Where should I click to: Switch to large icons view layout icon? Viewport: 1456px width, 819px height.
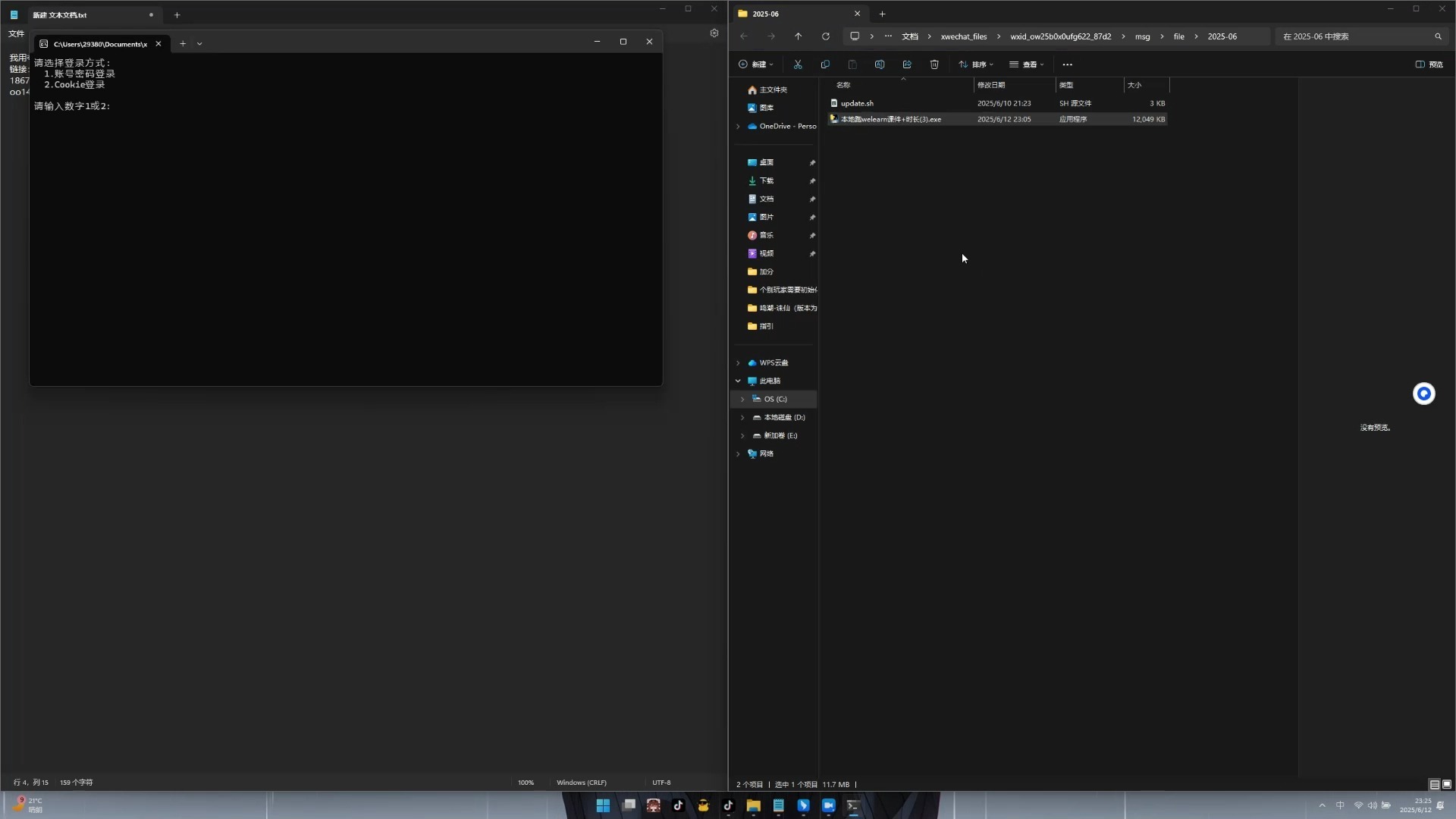[x=1446, y=784]
